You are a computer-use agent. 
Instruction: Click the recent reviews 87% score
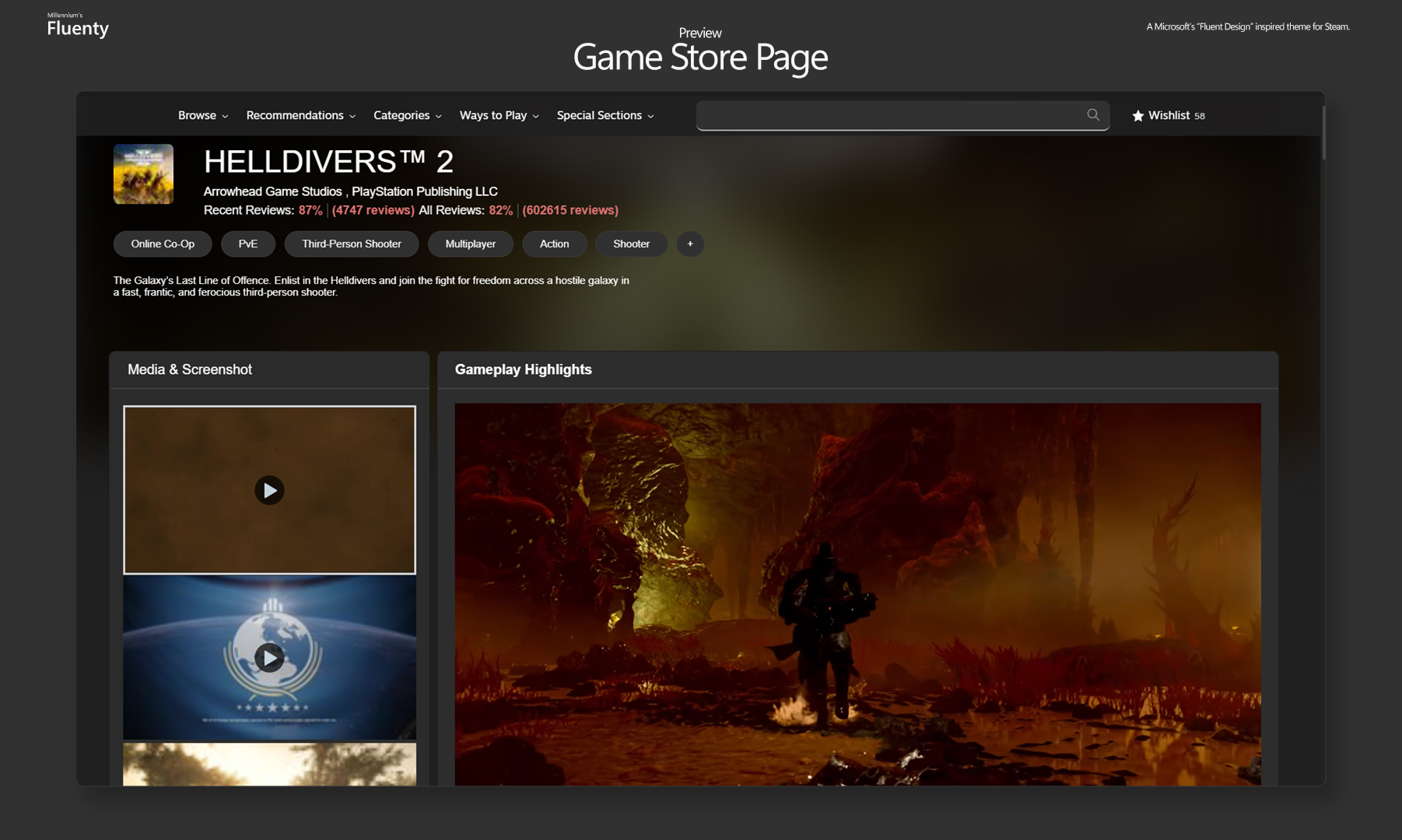point(310,210)
